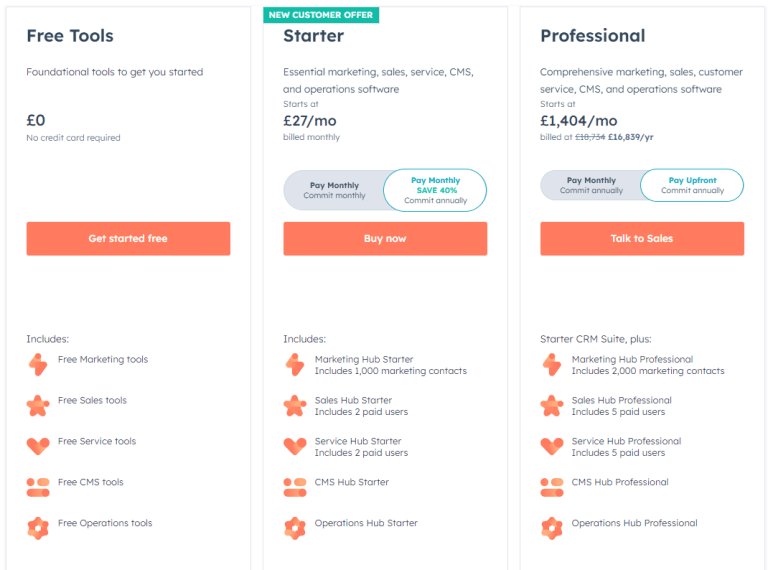
Task: Select Professional Pay Monthly commit annually option
Action: [x=591, y=185]
